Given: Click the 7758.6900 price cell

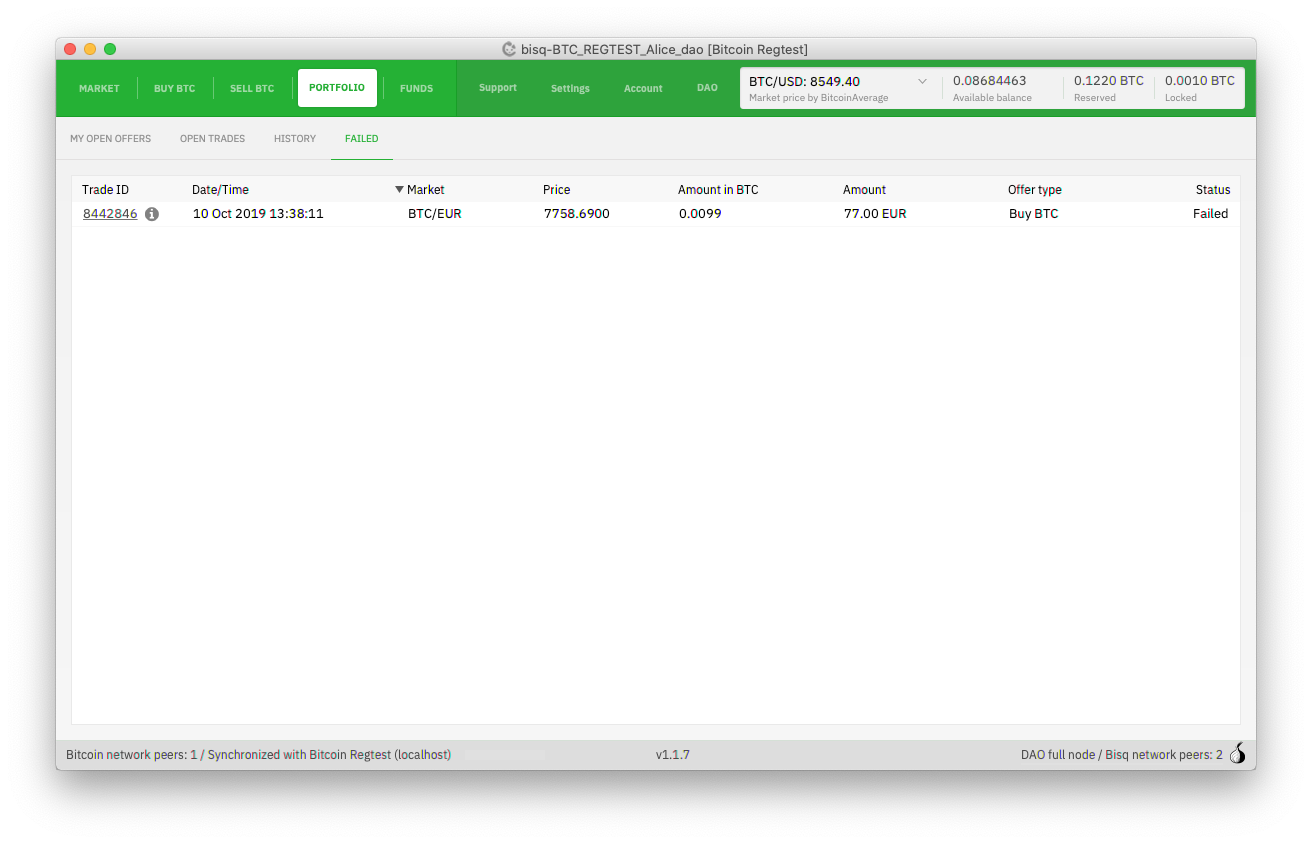Looking at the screenshot, I should point(577,214).
